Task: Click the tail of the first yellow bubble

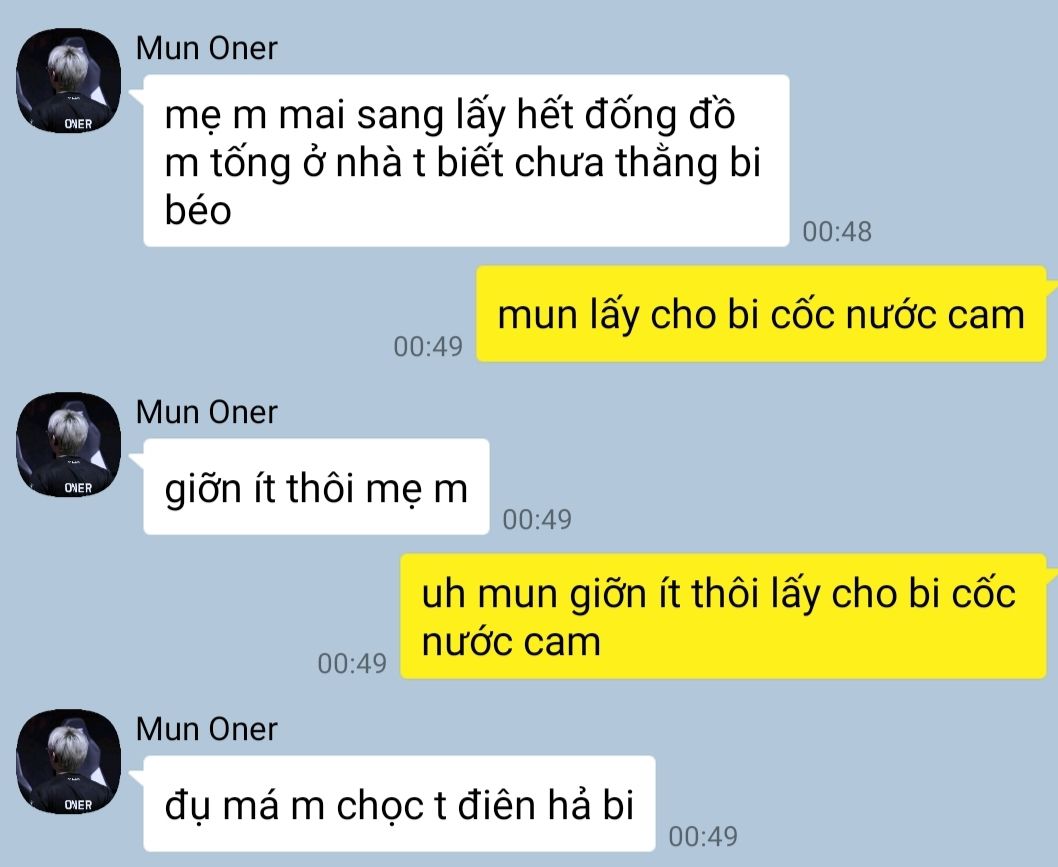Action: pos(1052,285)
